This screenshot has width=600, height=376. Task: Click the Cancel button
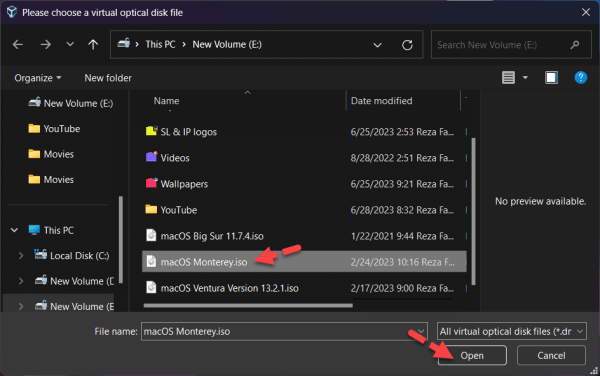click(x=551, y=355)
